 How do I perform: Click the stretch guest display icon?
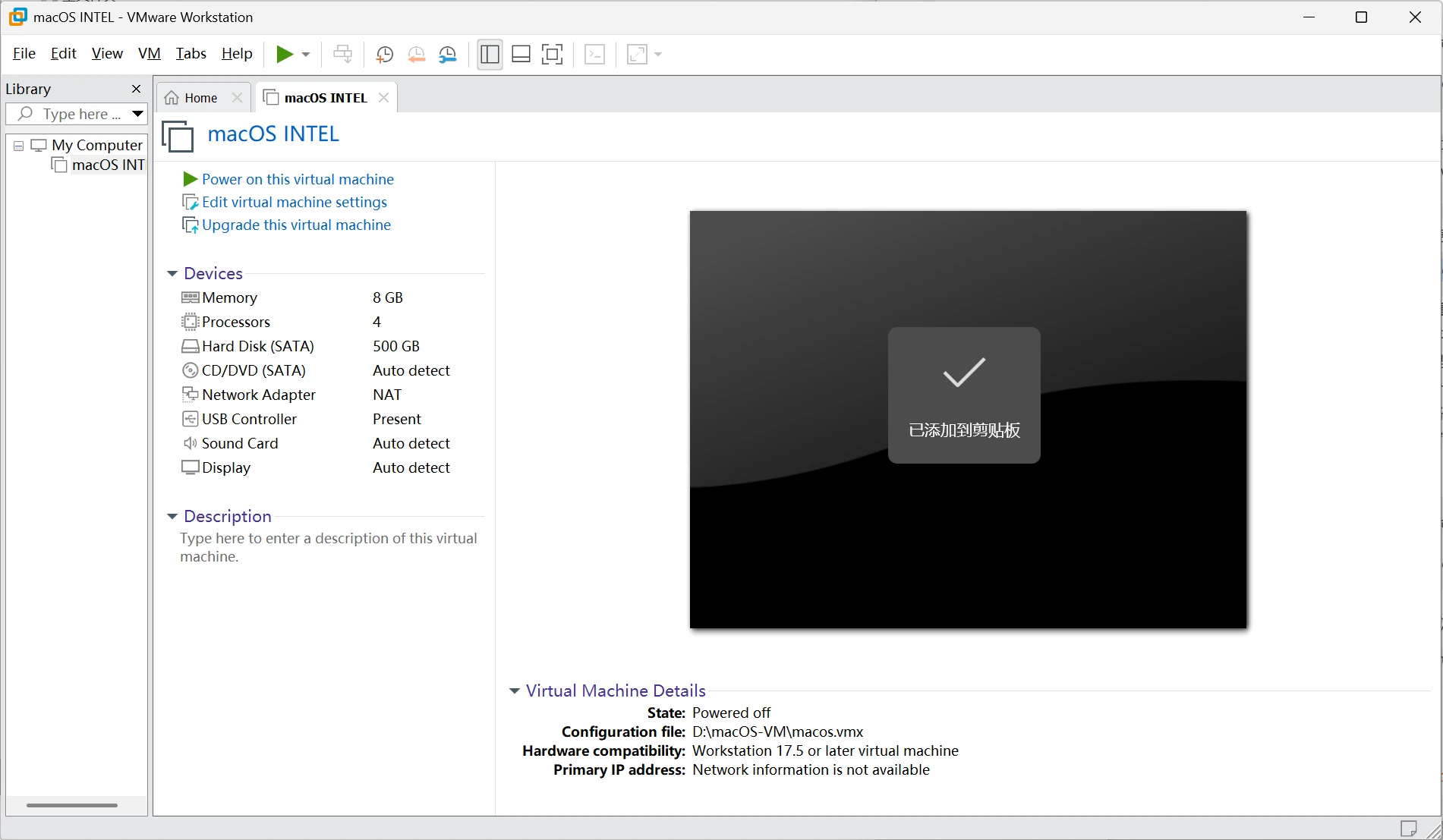coord(637,54)
